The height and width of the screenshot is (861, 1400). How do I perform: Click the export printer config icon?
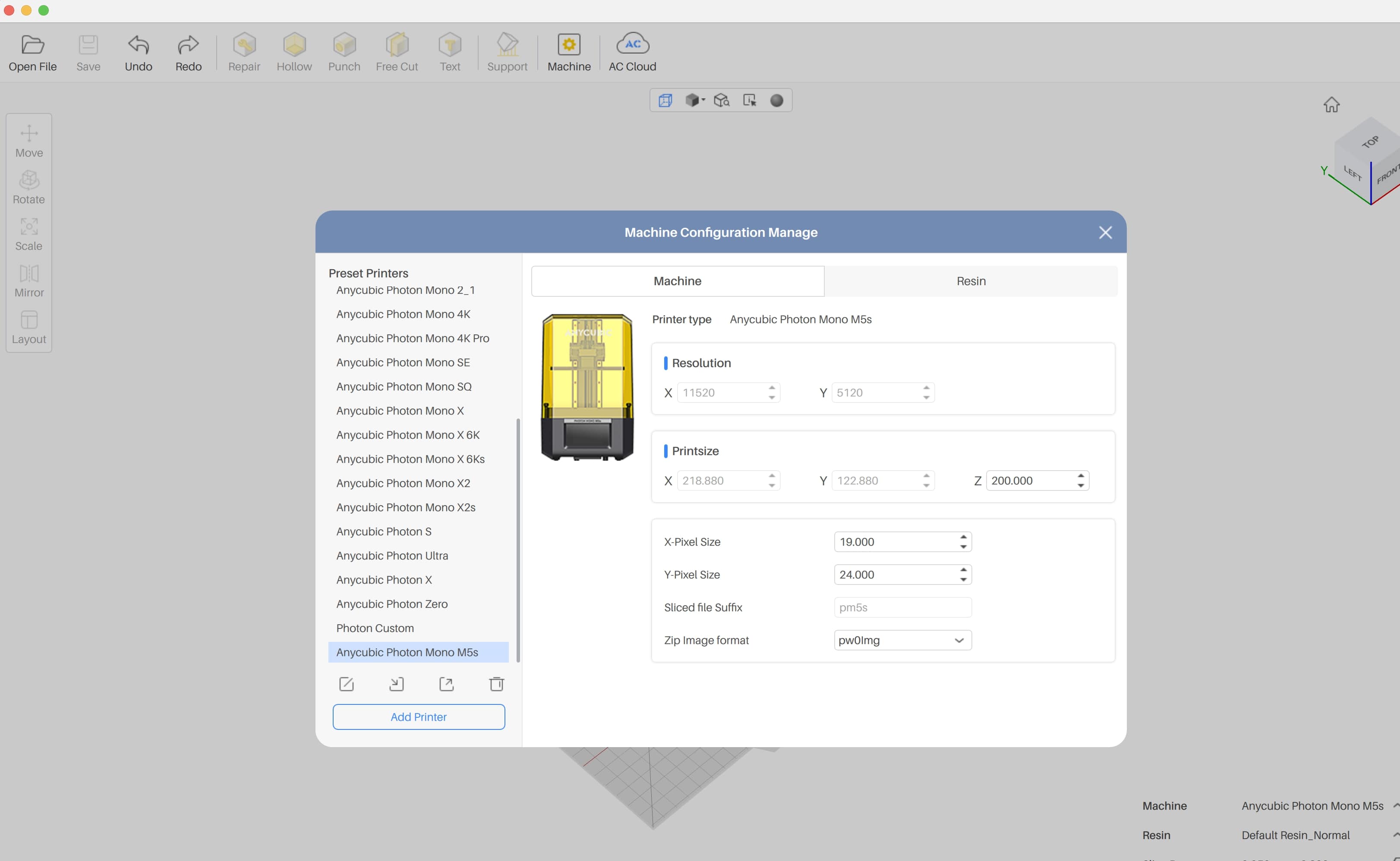447,684
